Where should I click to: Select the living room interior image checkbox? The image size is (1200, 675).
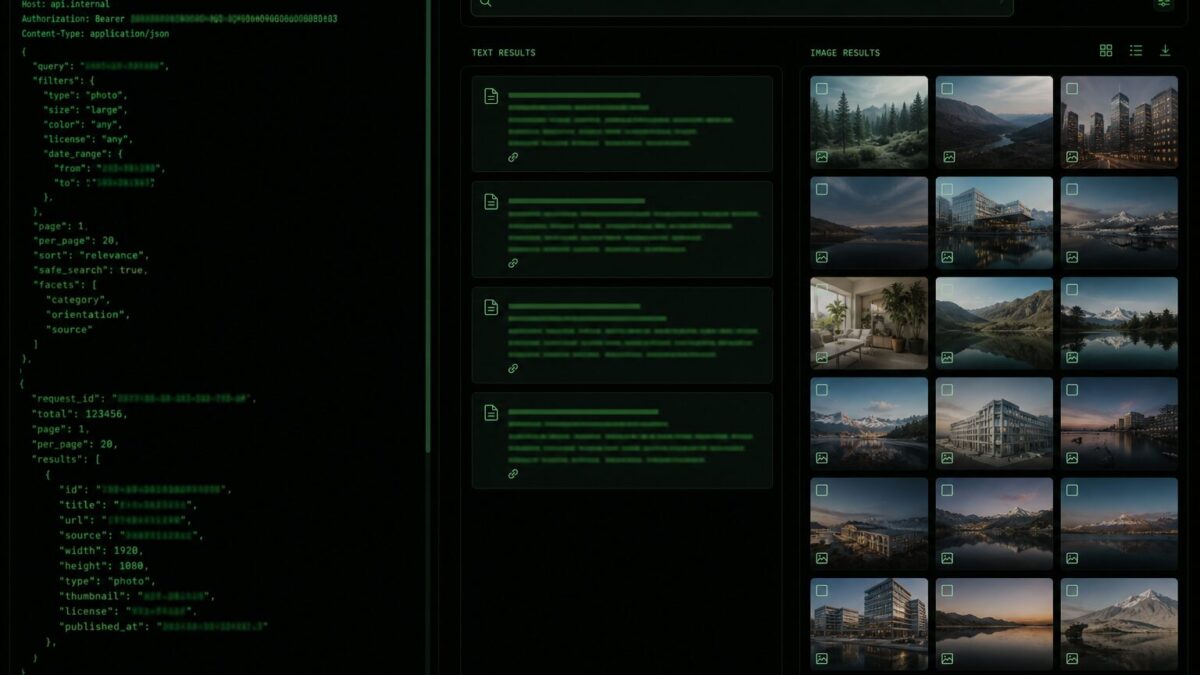(x=822, y=290)
